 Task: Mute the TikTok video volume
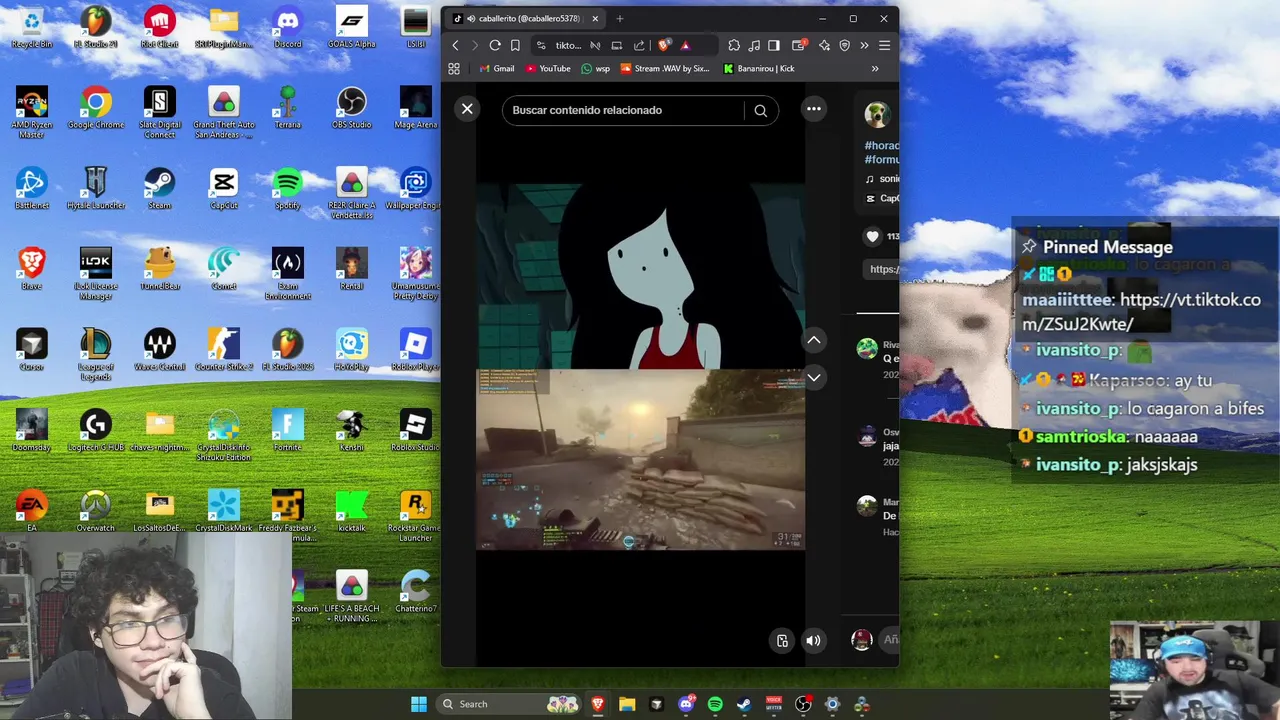[814, 641]
